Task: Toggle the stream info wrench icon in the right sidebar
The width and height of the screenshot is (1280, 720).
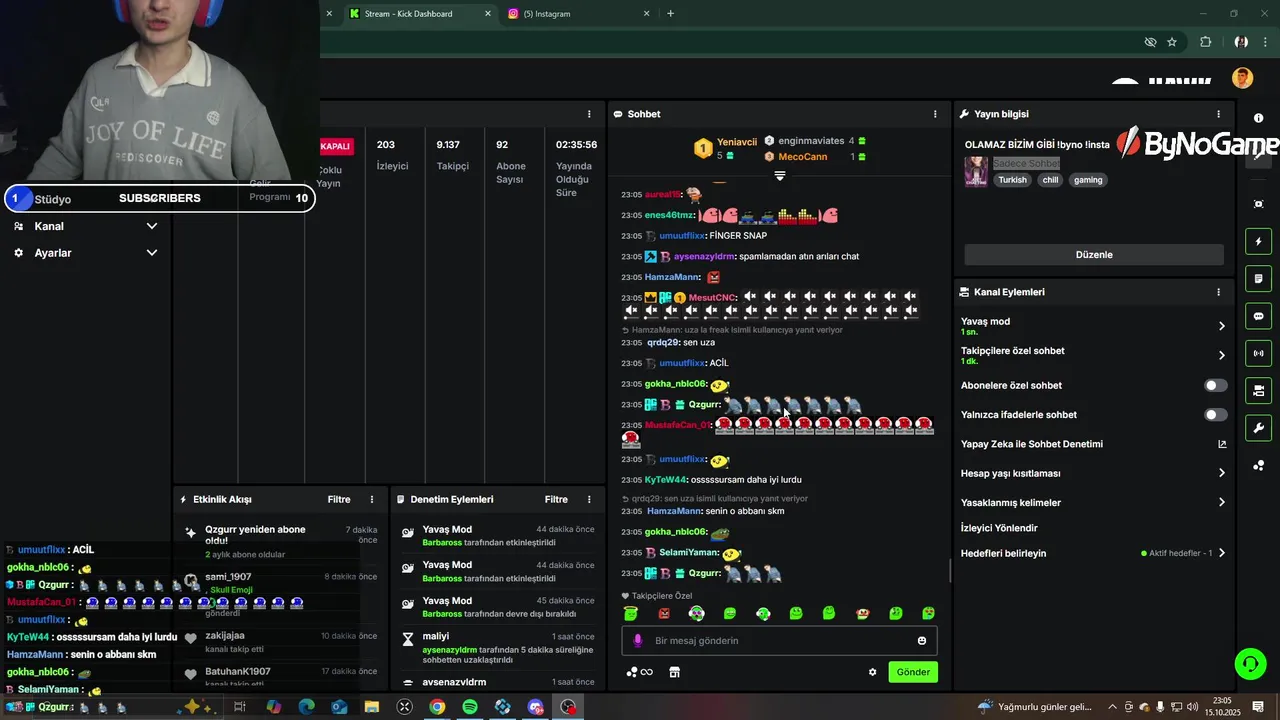Action: 1258,428
